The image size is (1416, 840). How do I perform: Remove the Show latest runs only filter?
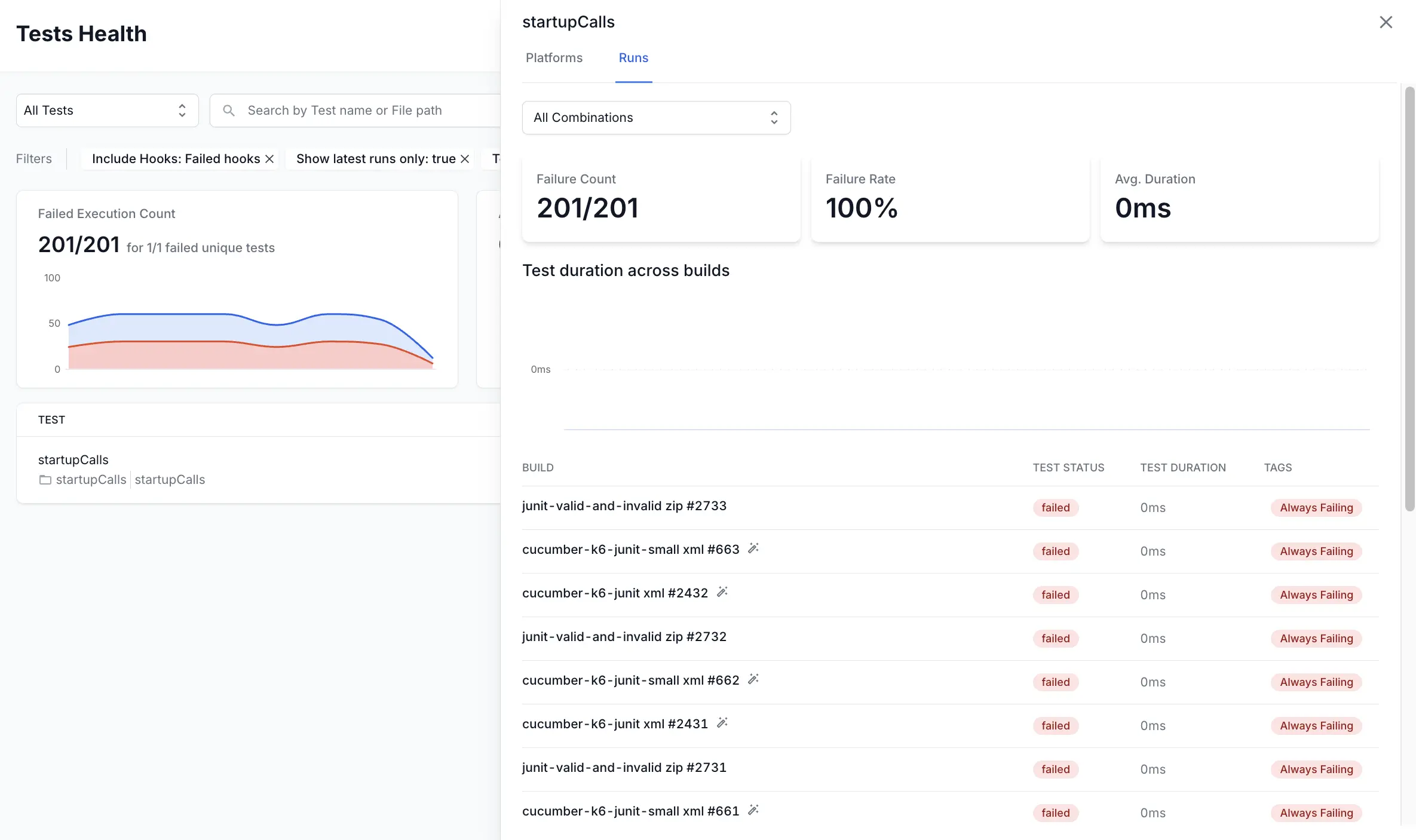pos(465,159)
